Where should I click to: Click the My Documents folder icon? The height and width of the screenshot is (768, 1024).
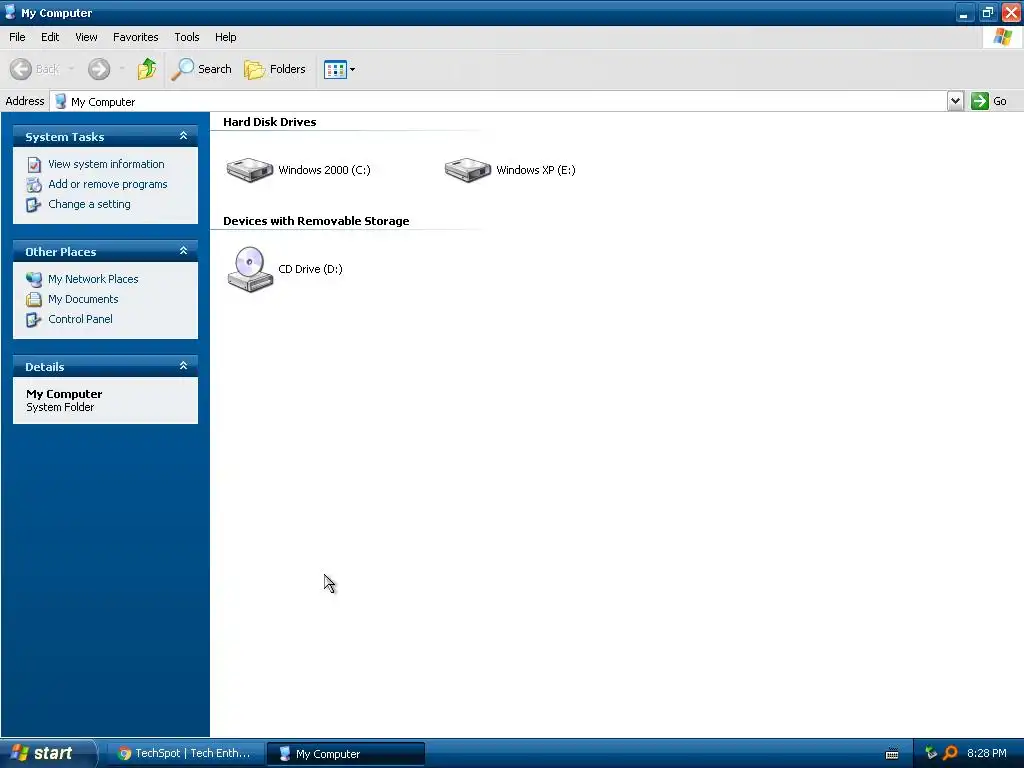click(34, 300)
